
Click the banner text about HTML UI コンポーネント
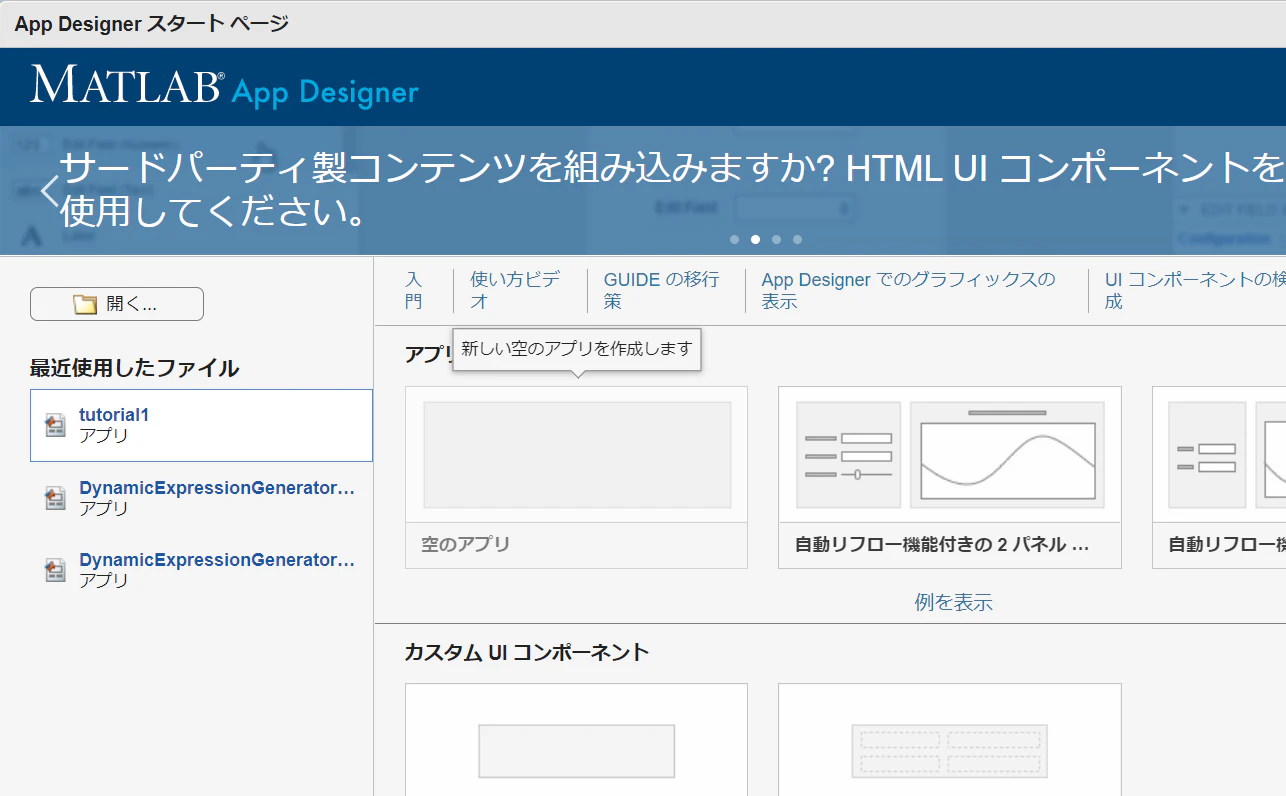(671, 189)
